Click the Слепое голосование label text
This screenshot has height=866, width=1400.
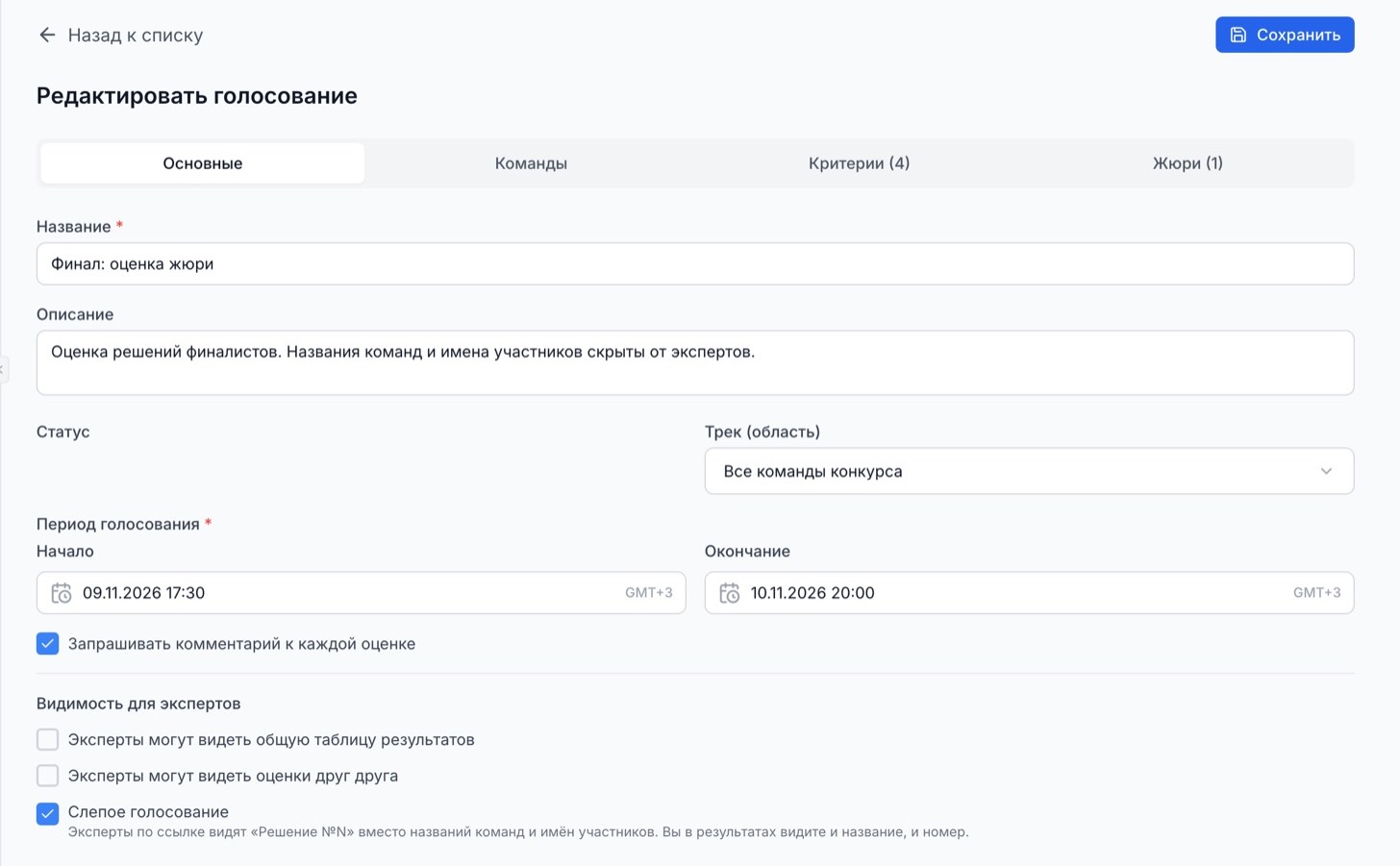(148, 812)
